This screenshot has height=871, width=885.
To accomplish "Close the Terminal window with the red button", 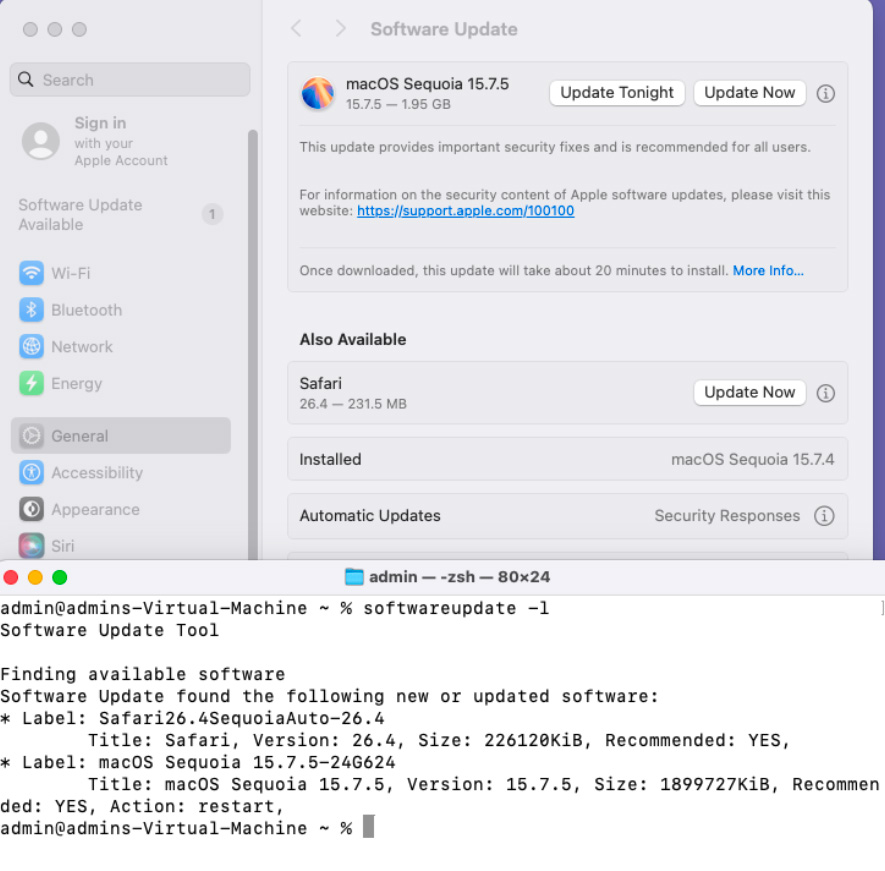I will 11,577.
